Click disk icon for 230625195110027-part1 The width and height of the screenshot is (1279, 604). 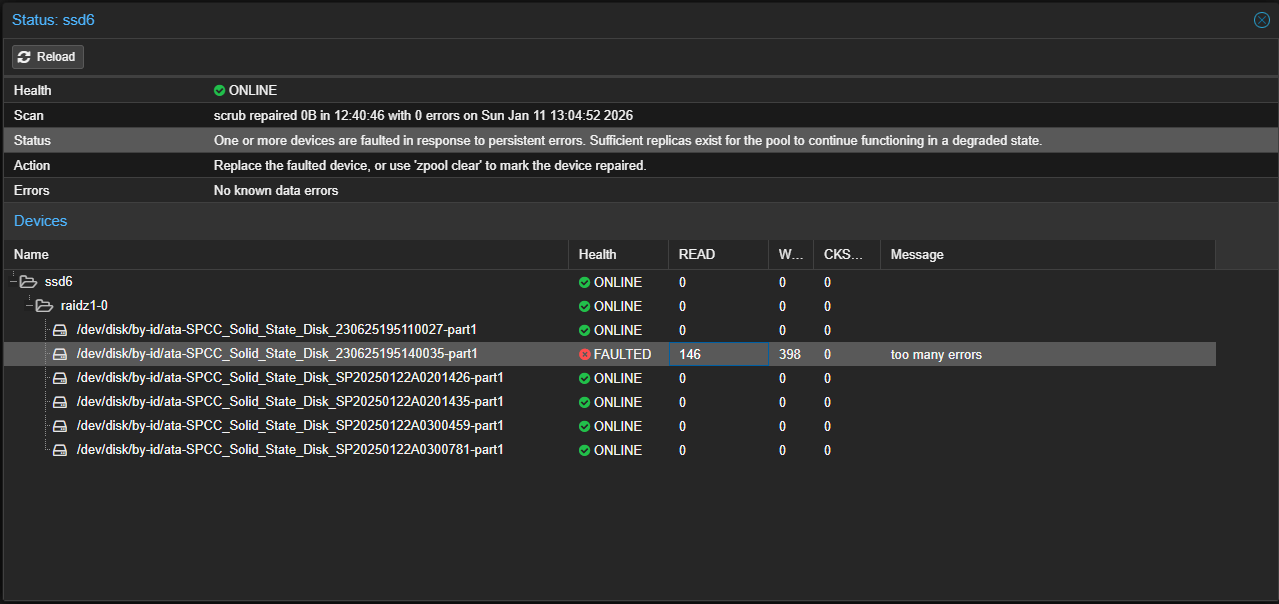(60, 330)
